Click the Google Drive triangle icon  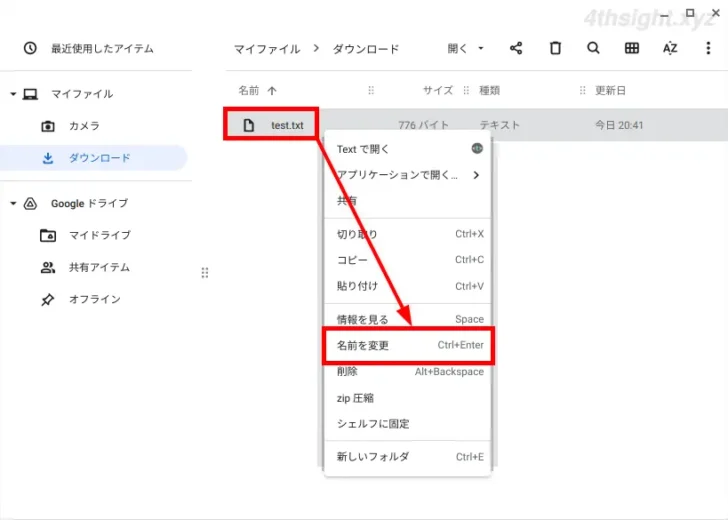click(x=30, y=203)
